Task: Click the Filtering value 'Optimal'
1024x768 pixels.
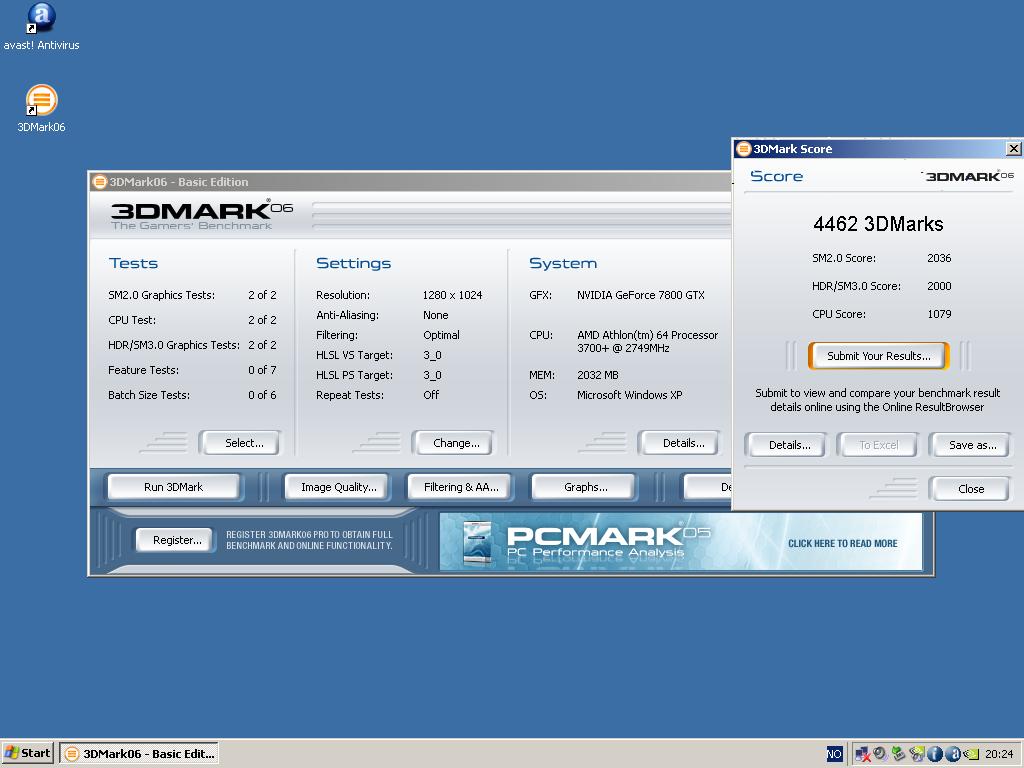Action: (x=441, y=335)
